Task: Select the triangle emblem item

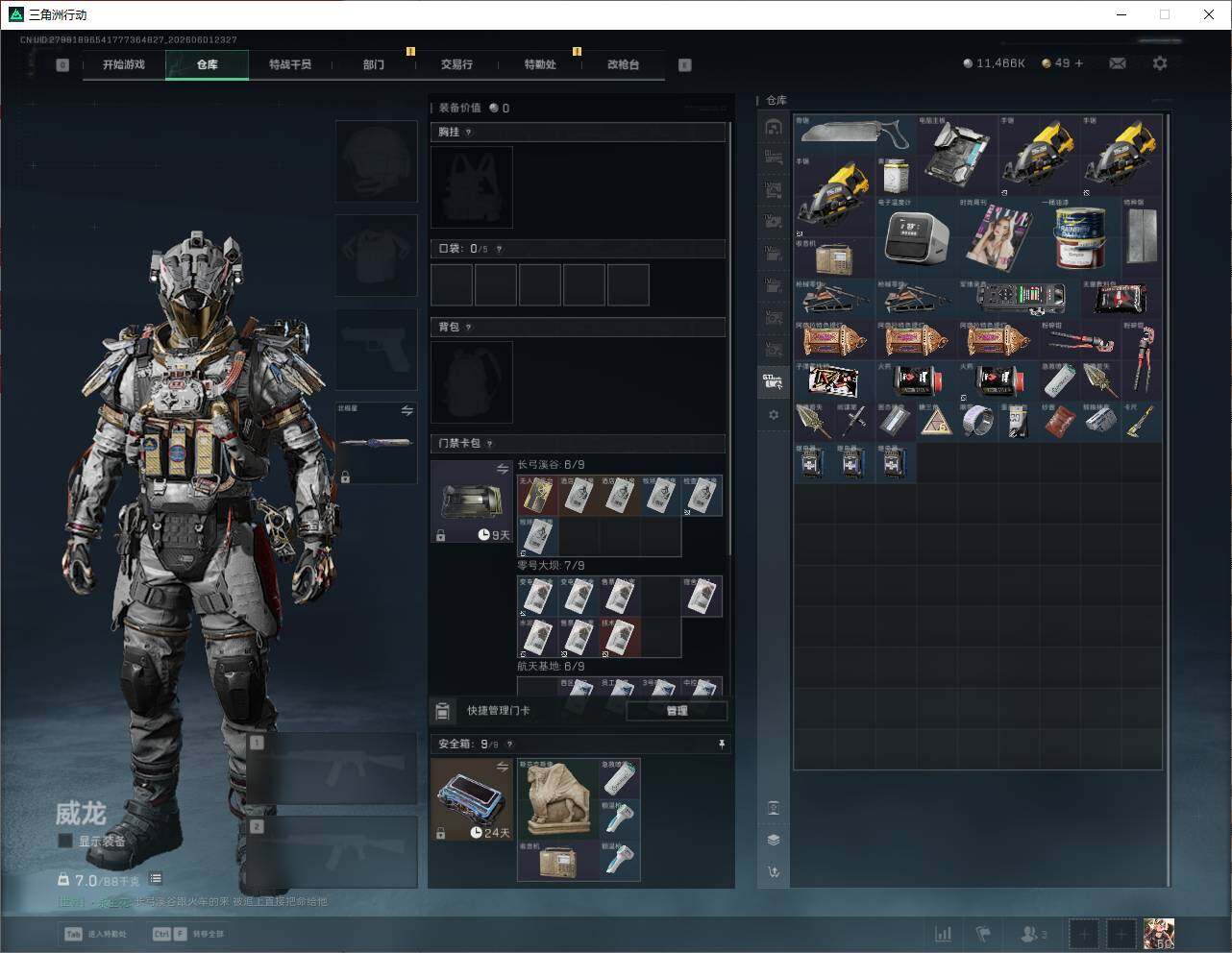Action: coord(937,421)
